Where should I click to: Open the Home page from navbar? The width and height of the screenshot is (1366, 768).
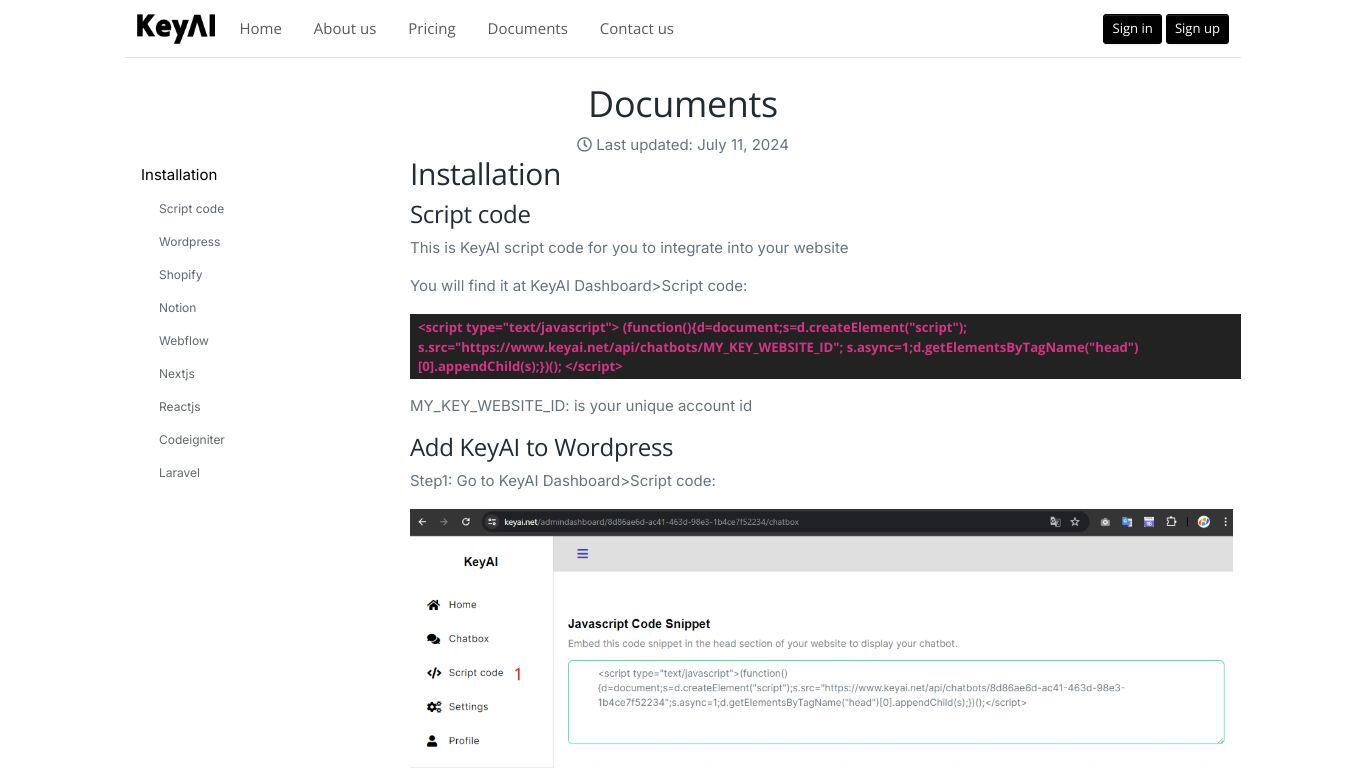[x=260, y=29]
